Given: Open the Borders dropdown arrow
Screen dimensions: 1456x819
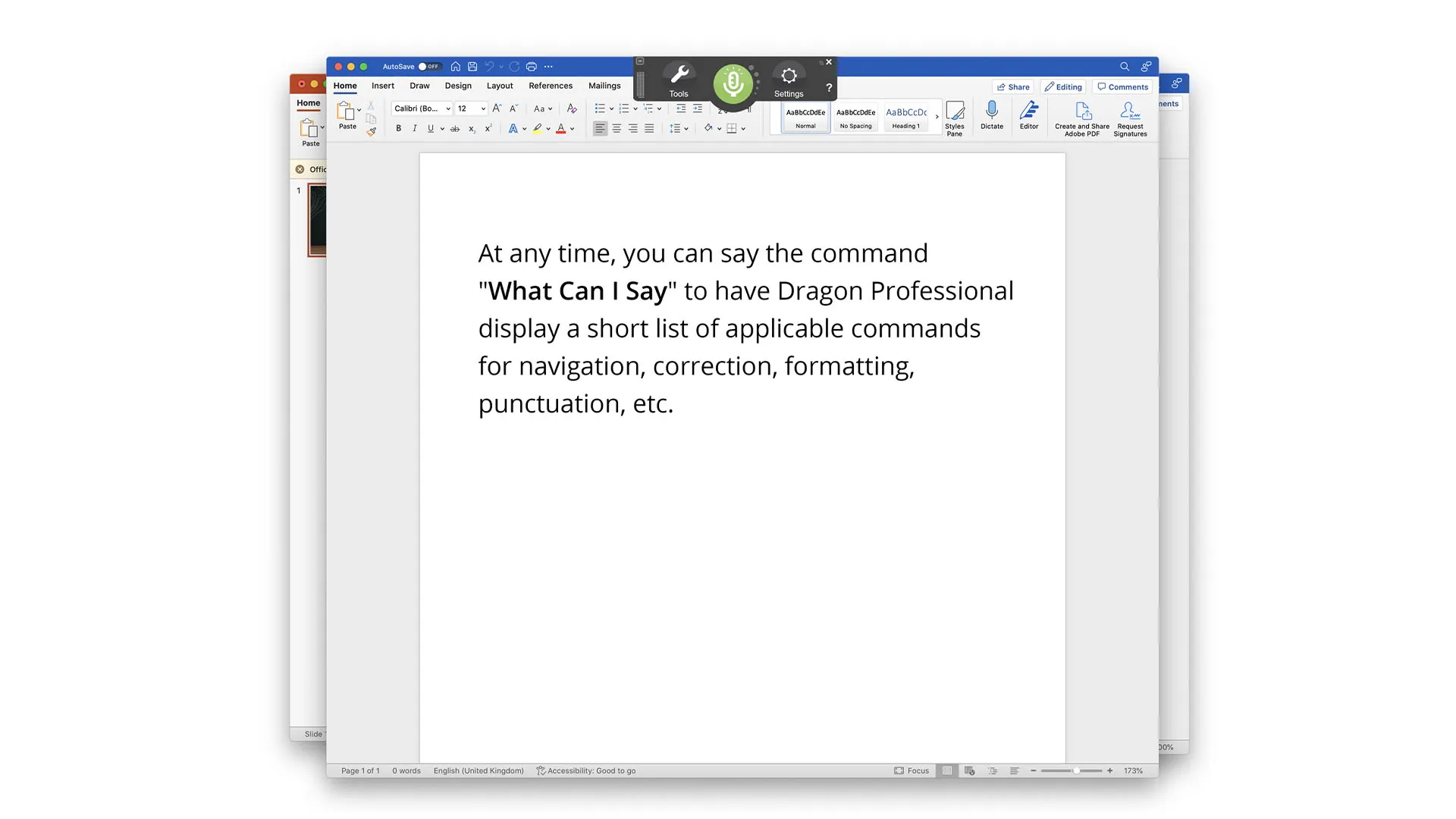Looking at the screenshot, I should point(744,129).
